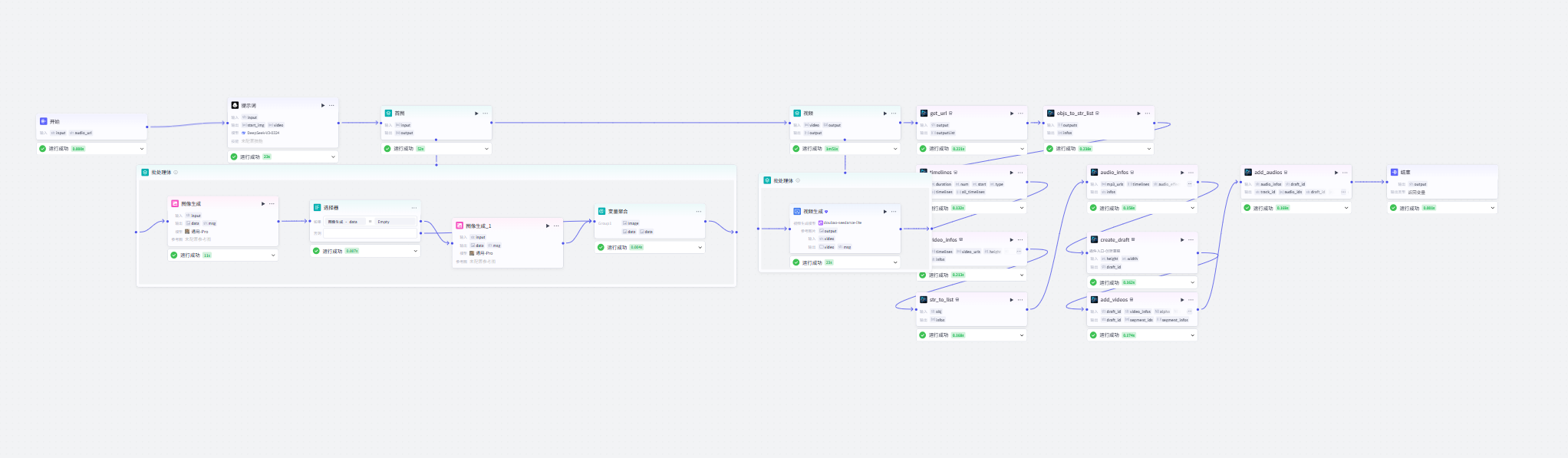Click the info icon beside the left 批处理体 title
The image size is (1568, 458).
click(x=176, y=173)
